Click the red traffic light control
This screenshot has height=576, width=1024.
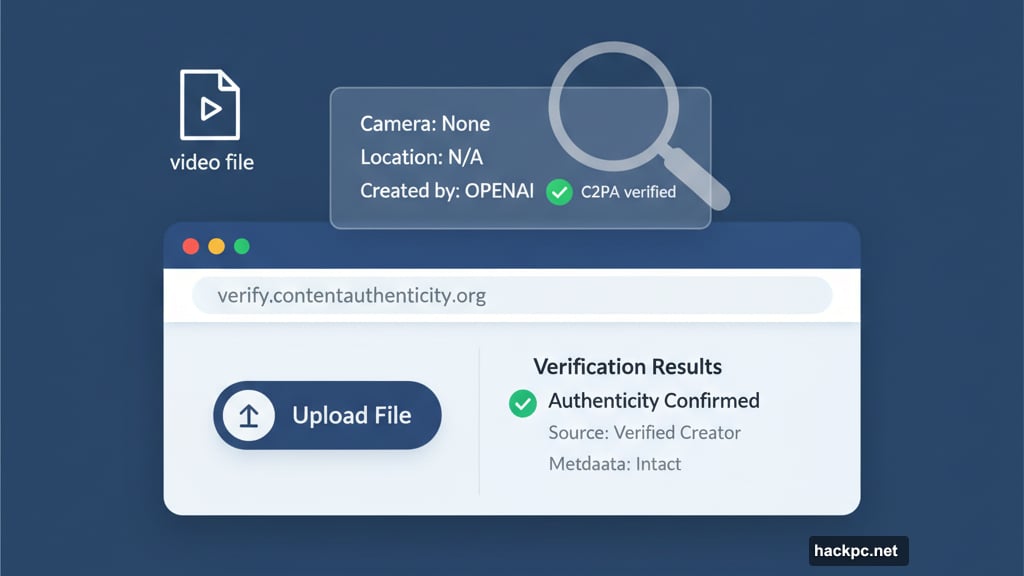point(191,245)
